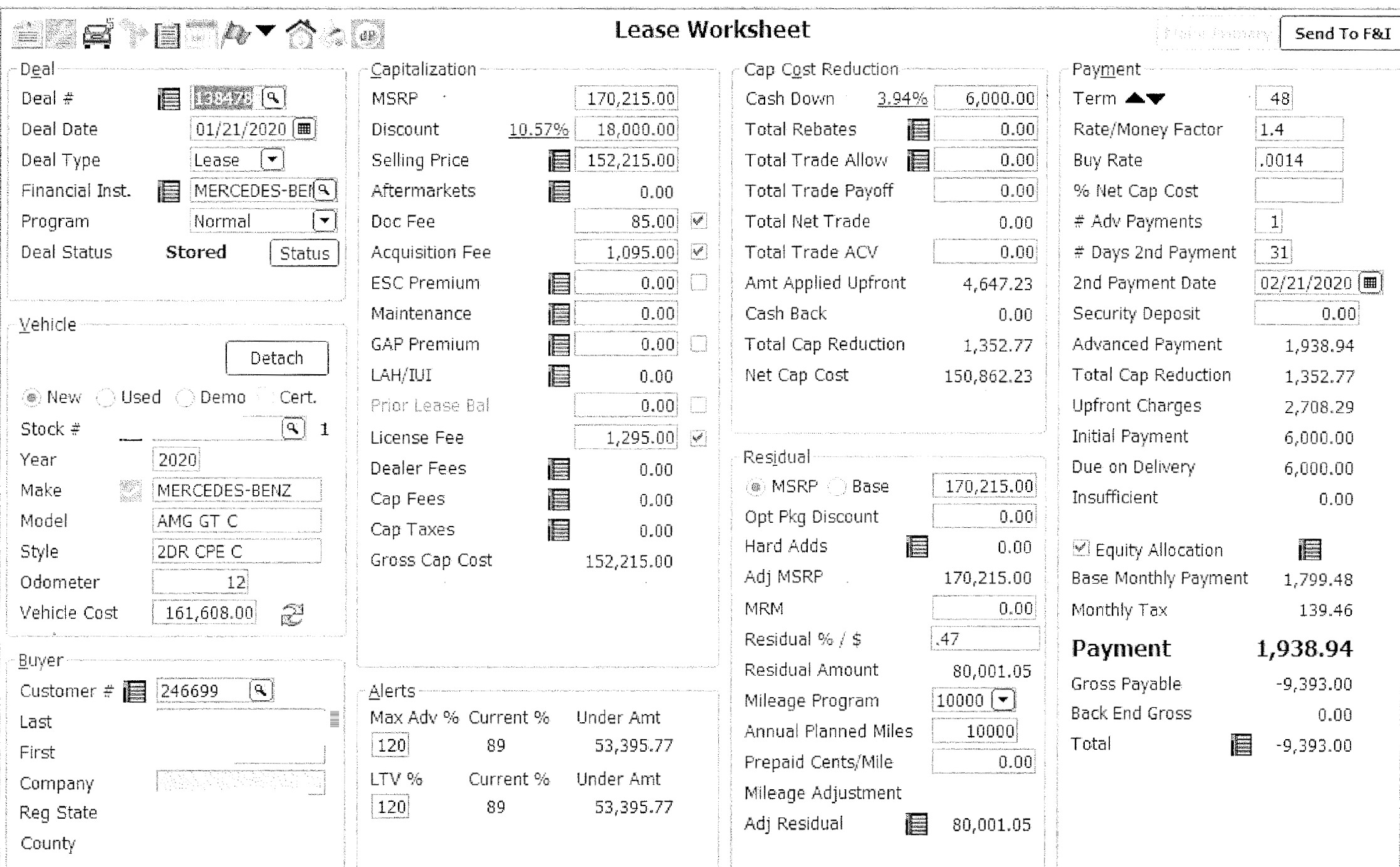Click the Detach vehicle button
Viewport: 1400px width, 867px height.
[277, 358]
